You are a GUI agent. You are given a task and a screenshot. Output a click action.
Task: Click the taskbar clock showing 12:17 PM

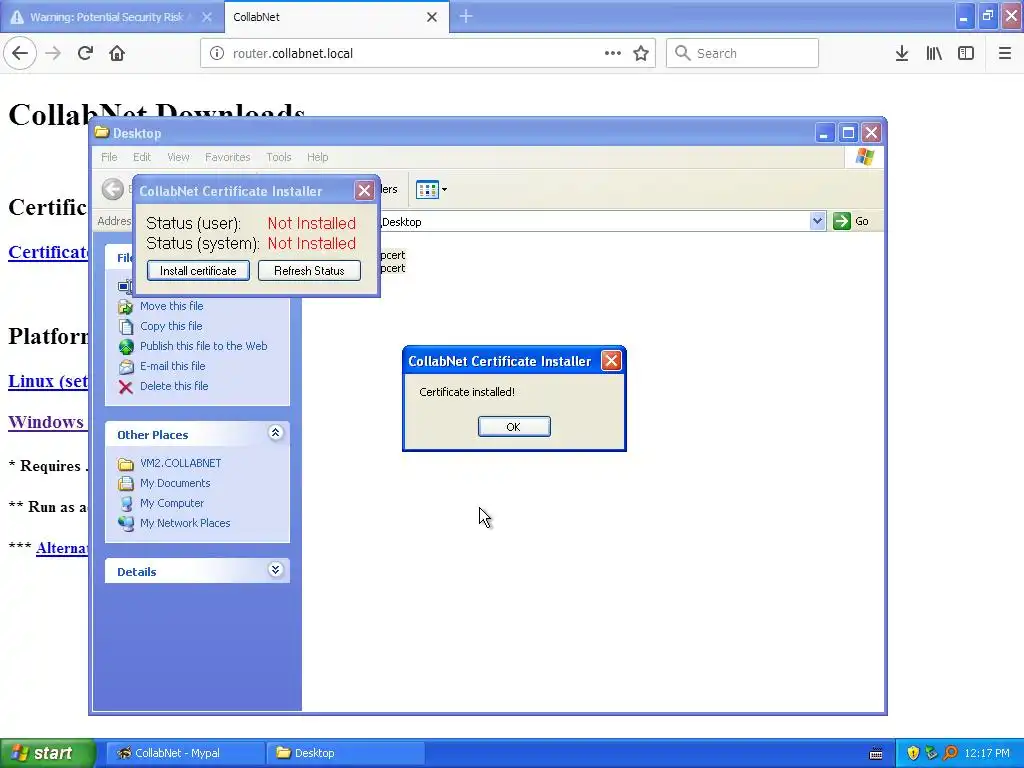987,753
